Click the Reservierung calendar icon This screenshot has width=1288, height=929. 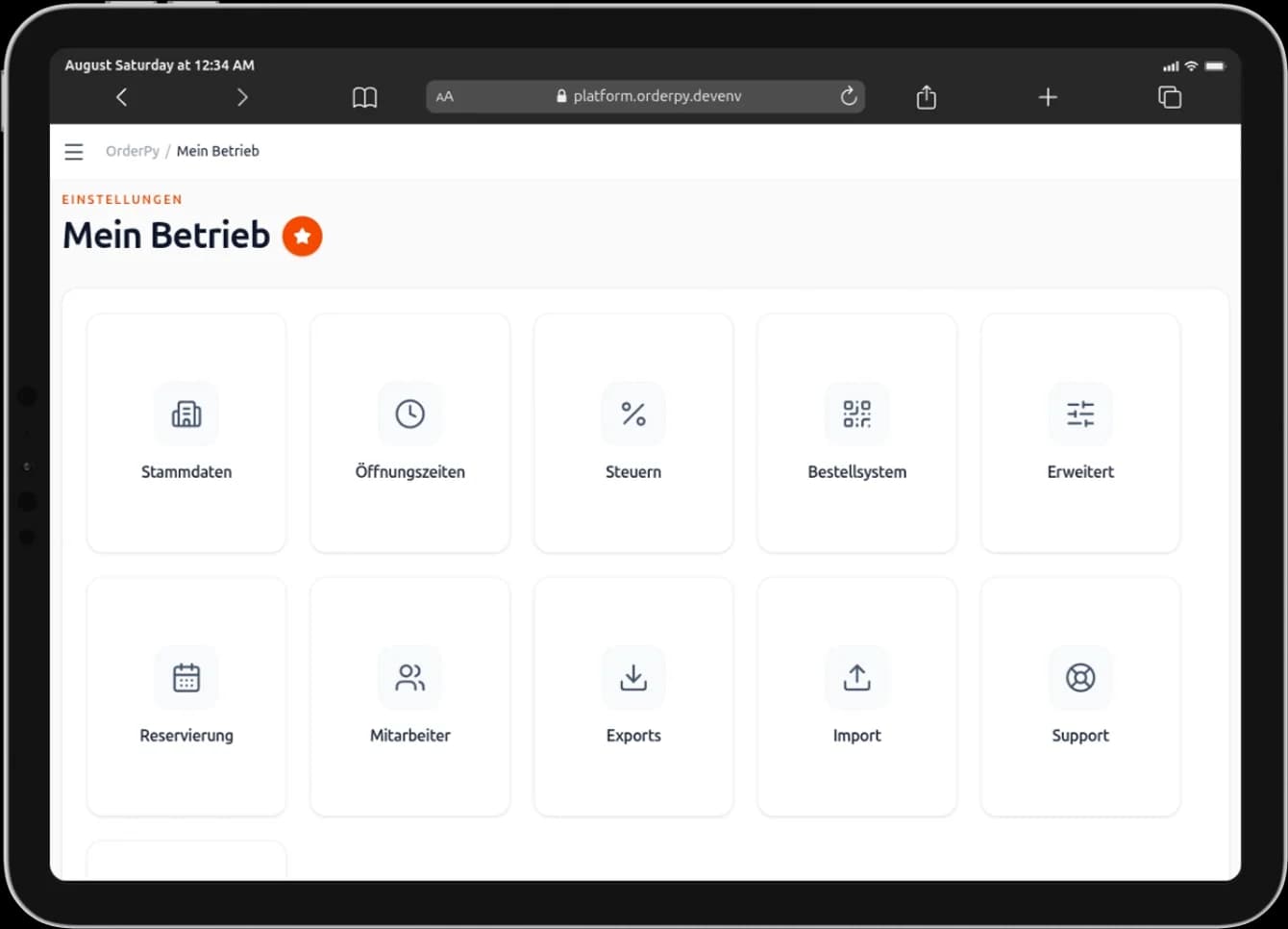point(186,678)
